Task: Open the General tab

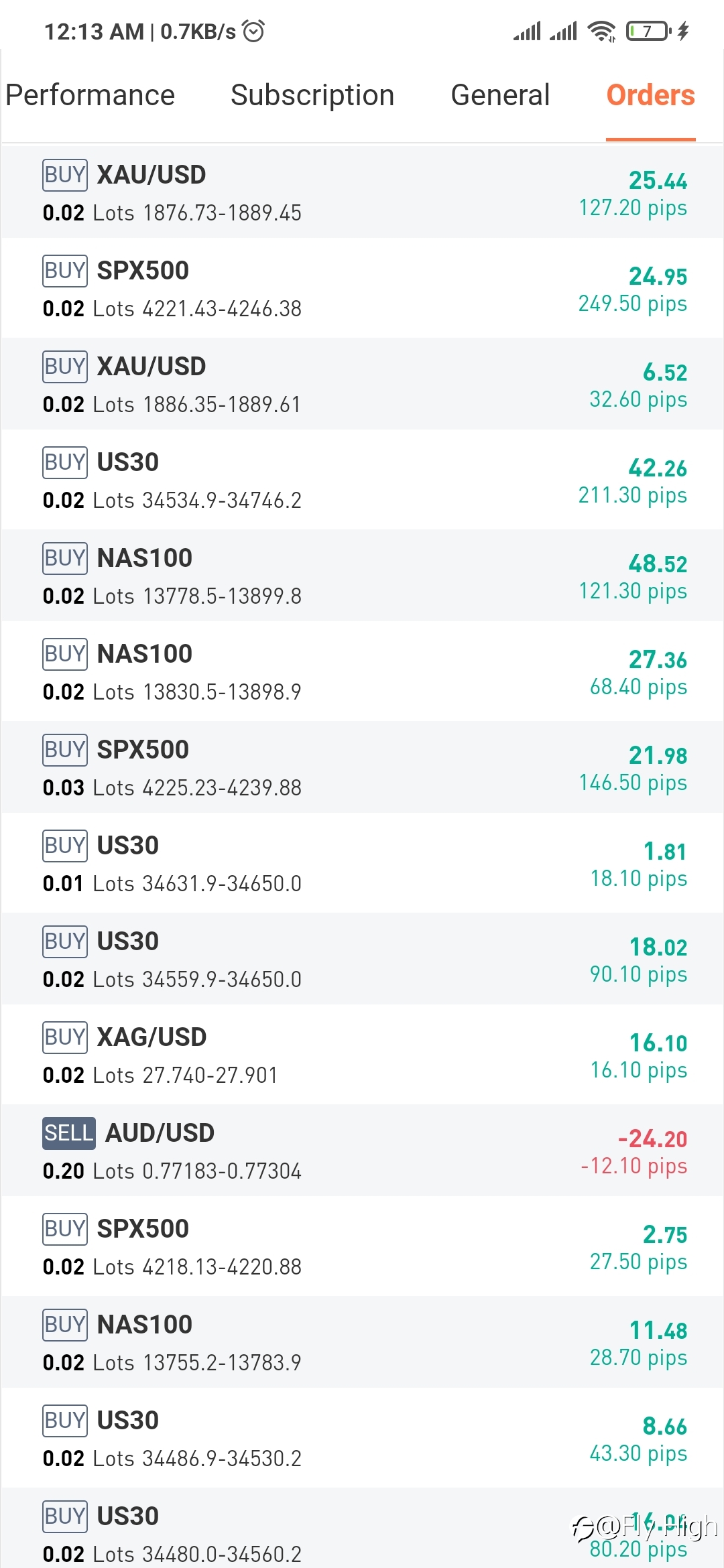Action: [500, 95]
